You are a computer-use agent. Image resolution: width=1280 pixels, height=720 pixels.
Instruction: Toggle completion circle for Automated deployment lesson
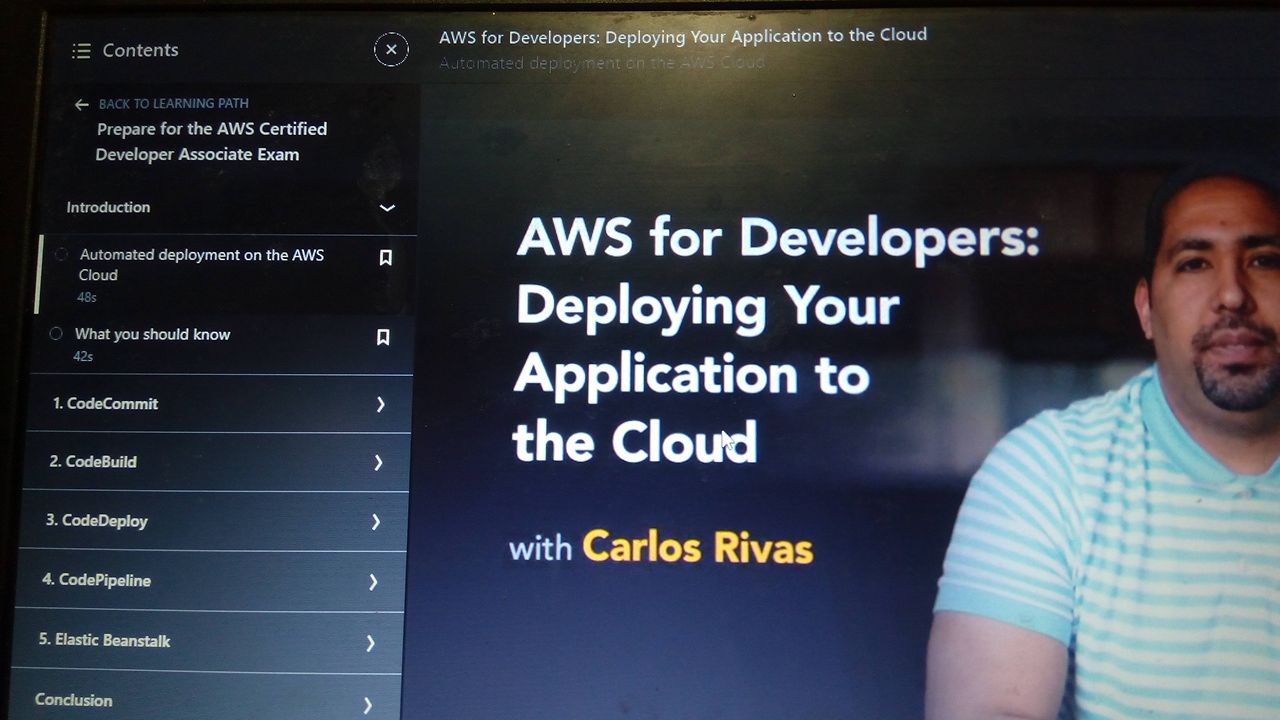click(61, 254)
